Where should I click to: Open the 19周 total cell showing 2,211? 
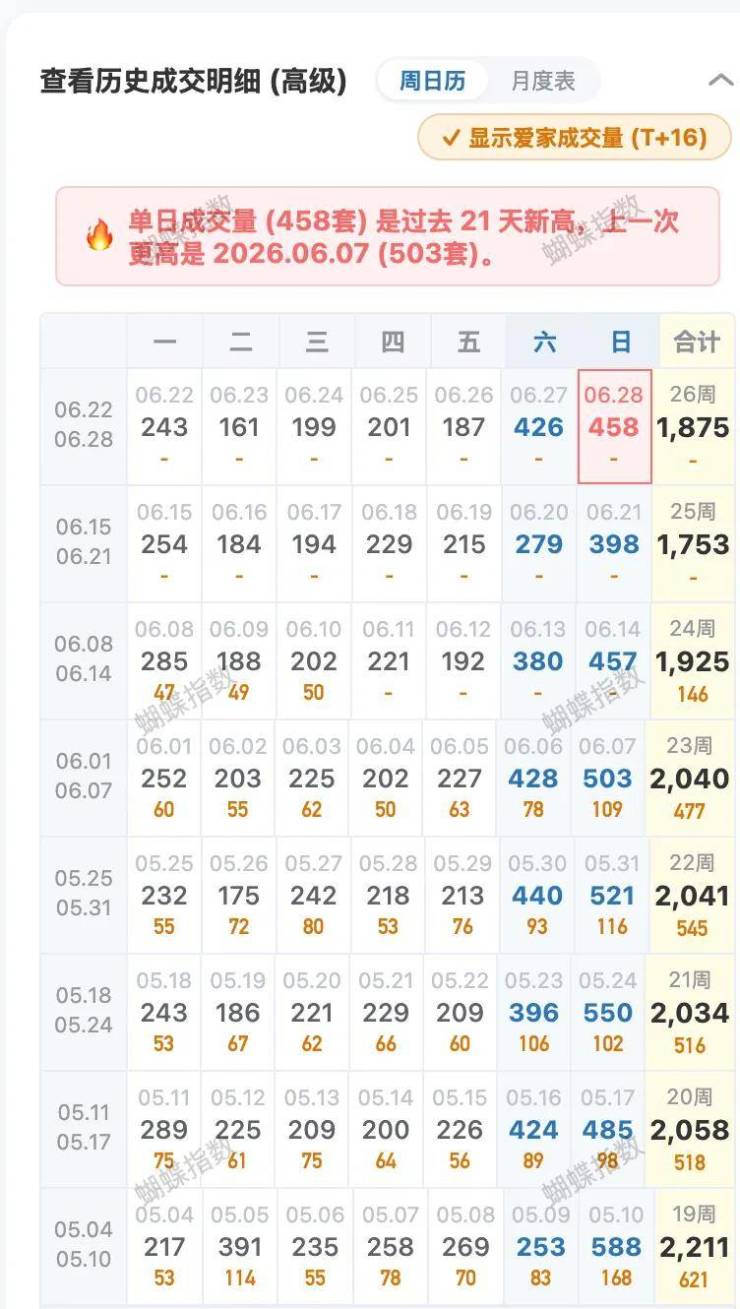tap(694, 1246)
